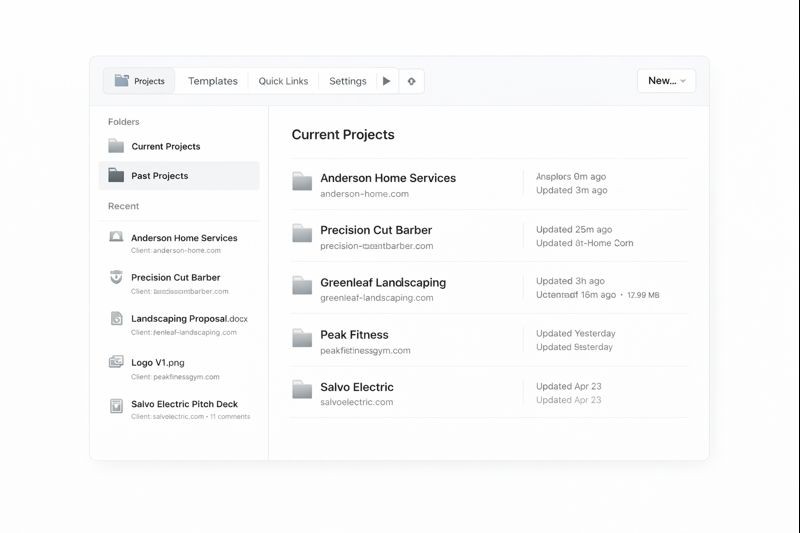Click the anderson-home.com project link
The image size is (800, 533).
coord(364,194)
